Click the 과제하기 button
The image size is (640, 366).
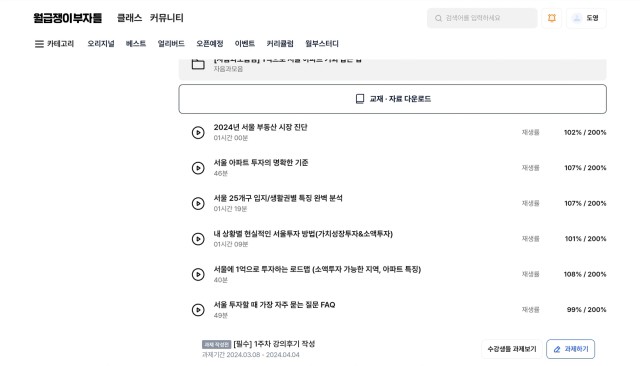570,349
